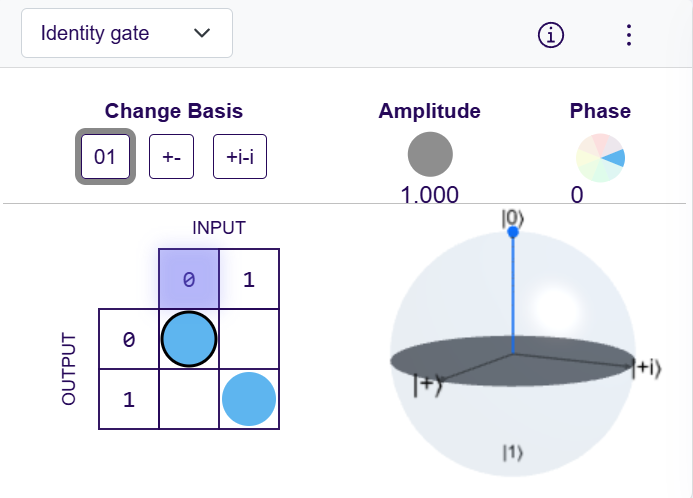Click the output 1 row header
This screenshot has height=498, width=693.
coord(128,399)
